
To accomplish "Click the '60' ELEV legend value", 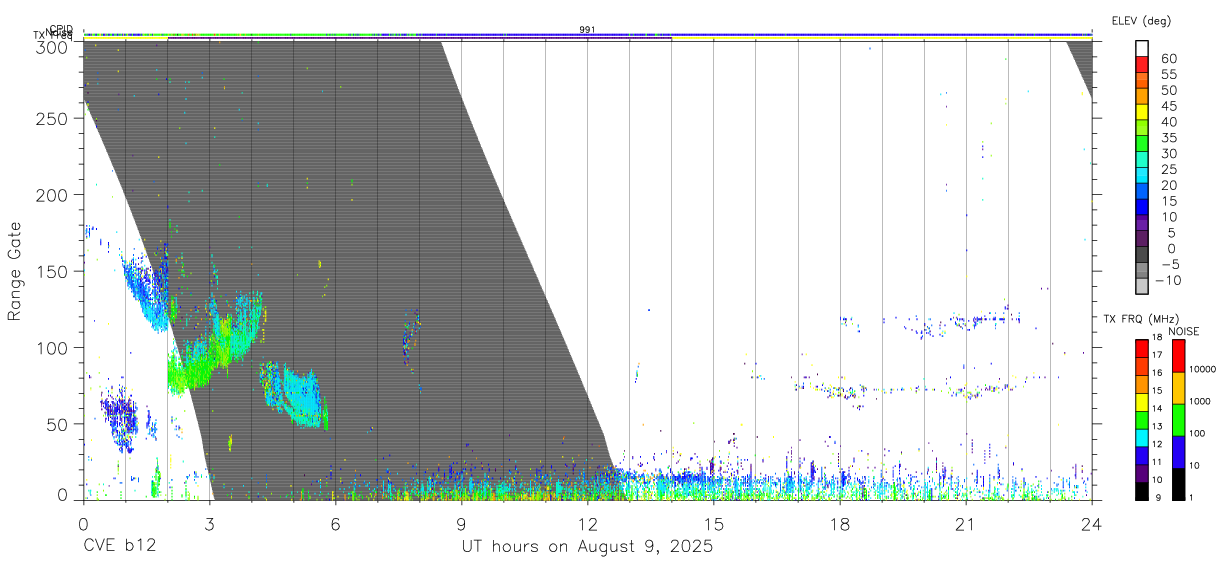I will (1168, 59).
